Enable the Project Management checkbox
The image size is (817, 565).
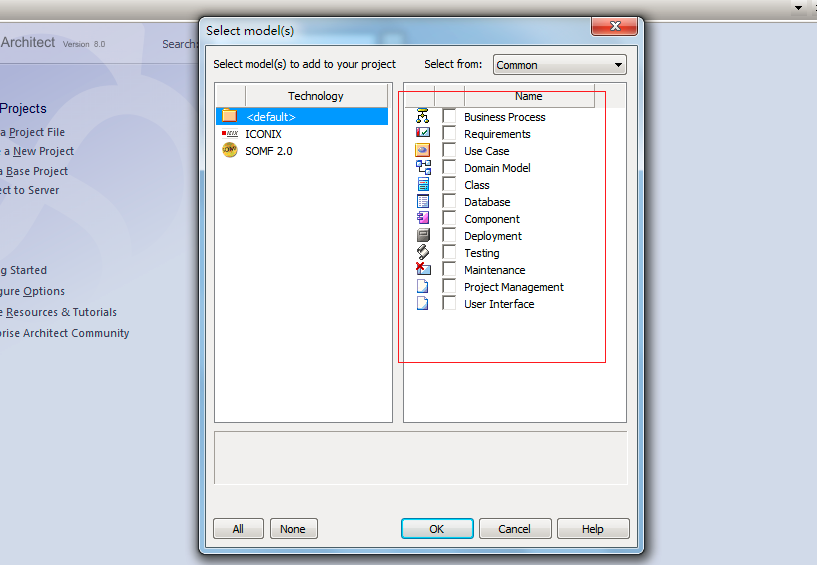pos(449,286)
